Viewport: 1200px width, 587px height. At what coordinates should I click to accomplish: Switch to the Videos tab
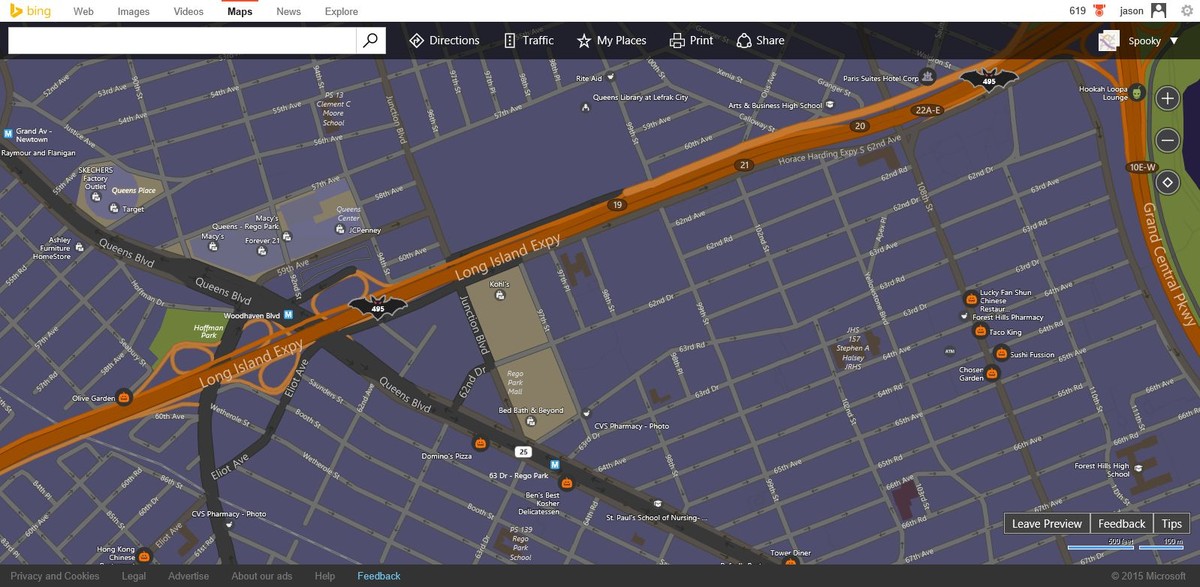[x=188, y=12]
